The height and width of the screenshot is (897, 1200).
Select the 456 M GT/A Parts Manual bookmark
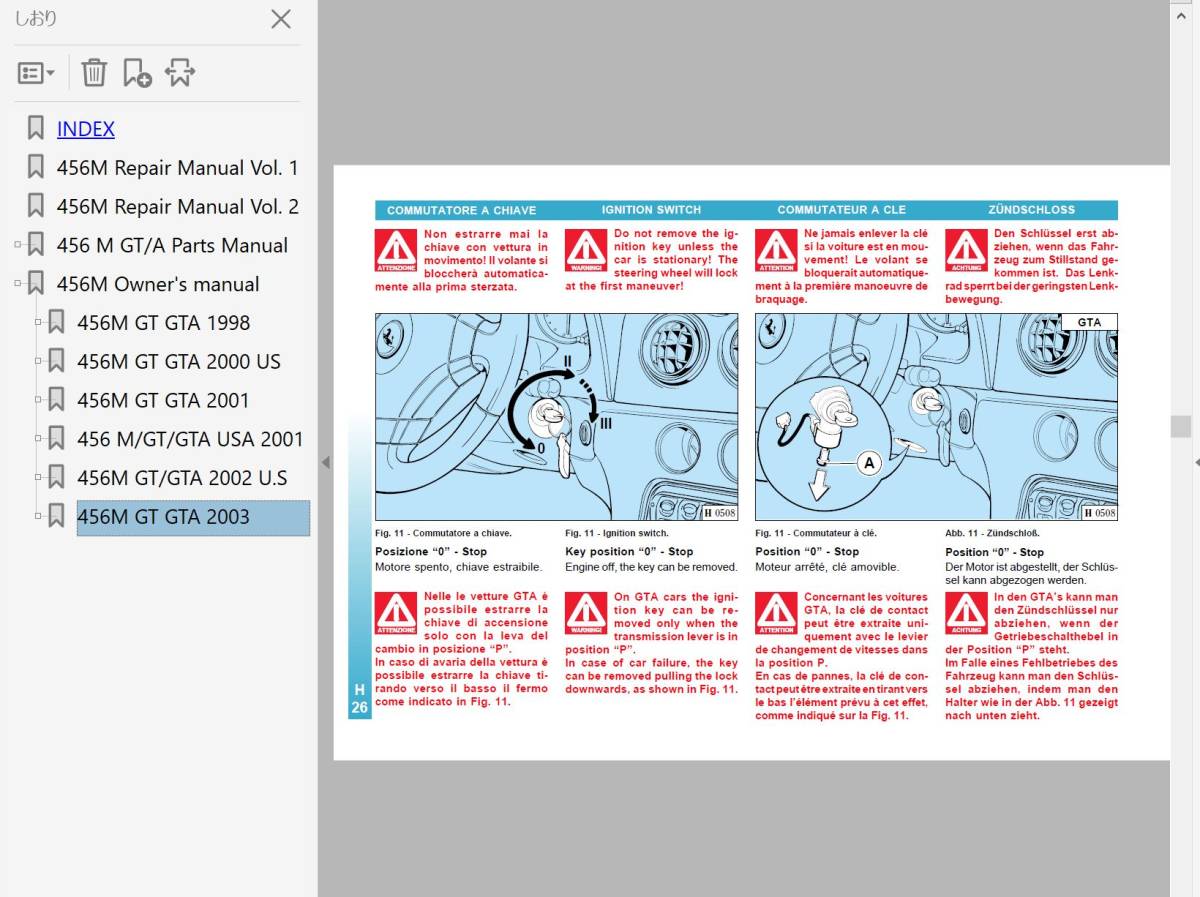tap(172, 245)
